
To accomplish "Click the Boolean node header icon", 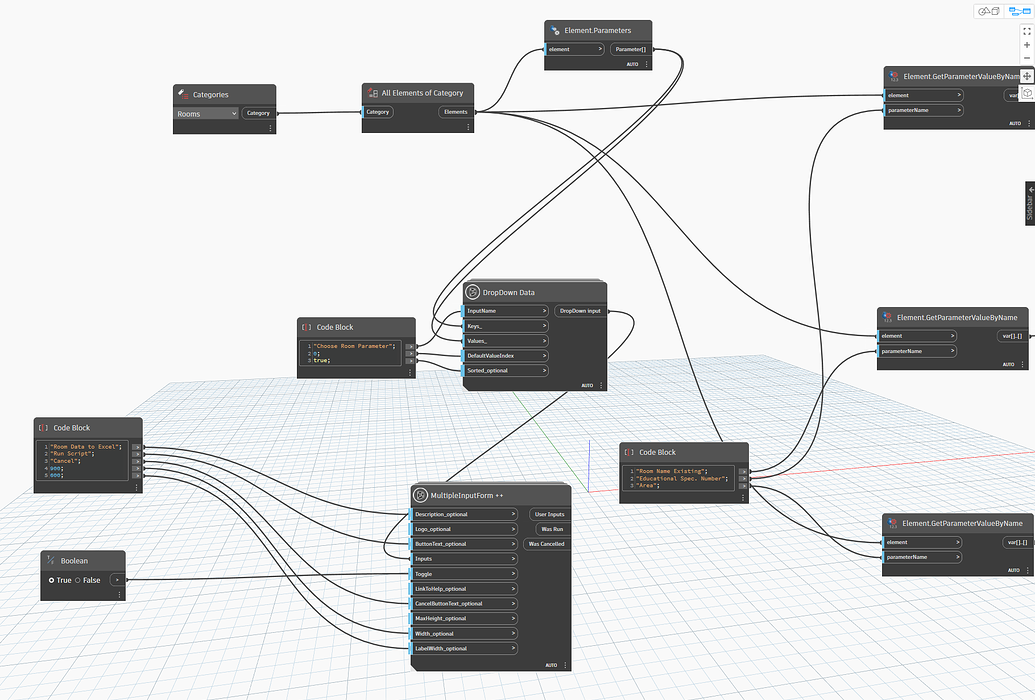I will [50, 560].
